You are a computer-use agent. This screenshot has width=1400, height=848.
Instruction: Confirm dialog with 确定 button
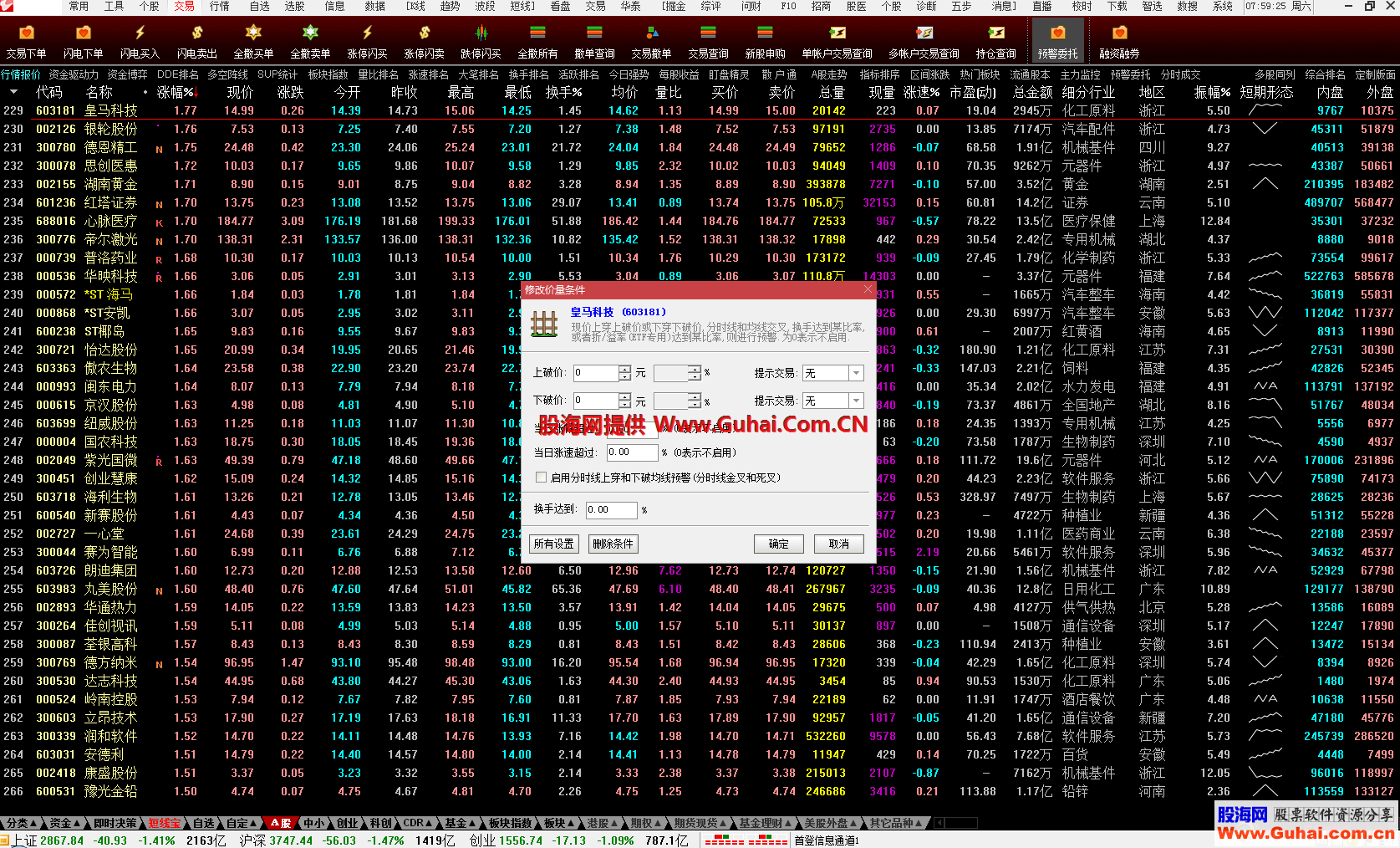[x=778, y=544]
